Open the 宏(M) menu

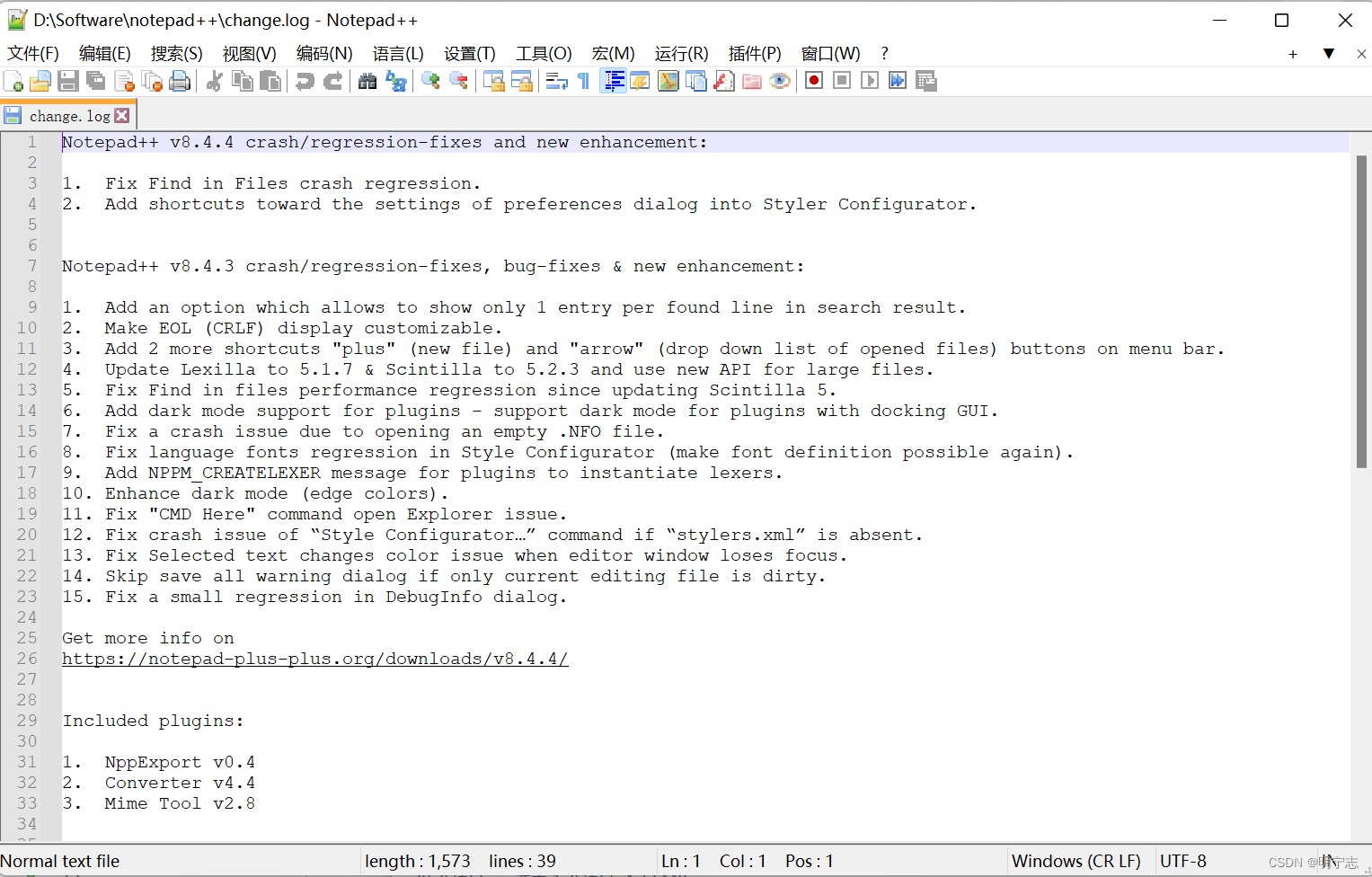[x=614, y=54]
